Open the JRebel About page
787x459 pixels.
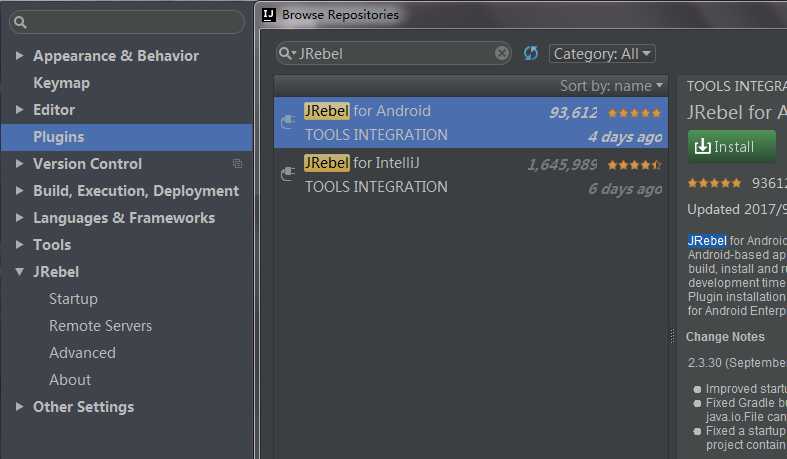(x=70, y=380)
